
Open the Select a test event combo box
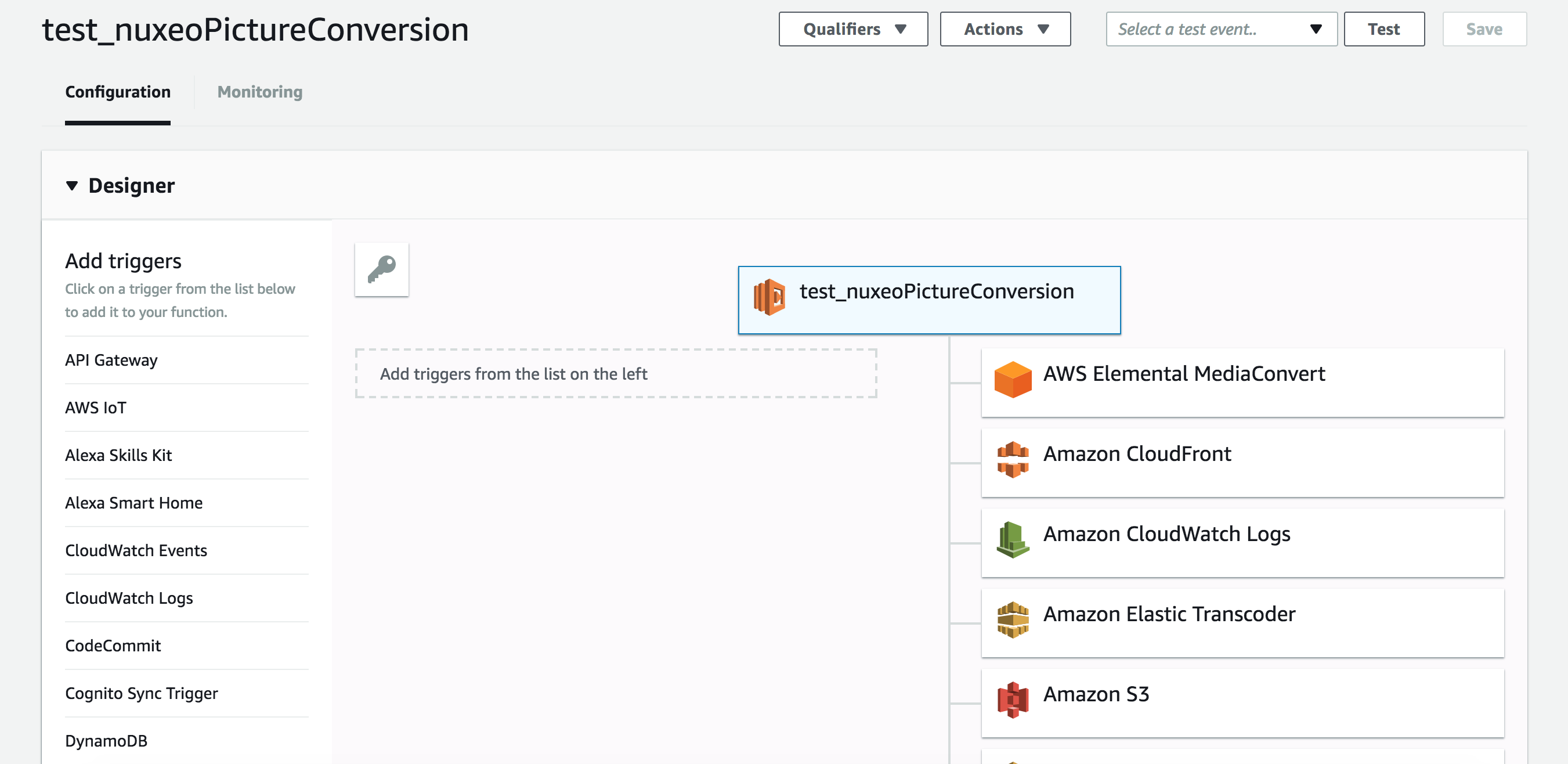click(x=1221, y=29)
